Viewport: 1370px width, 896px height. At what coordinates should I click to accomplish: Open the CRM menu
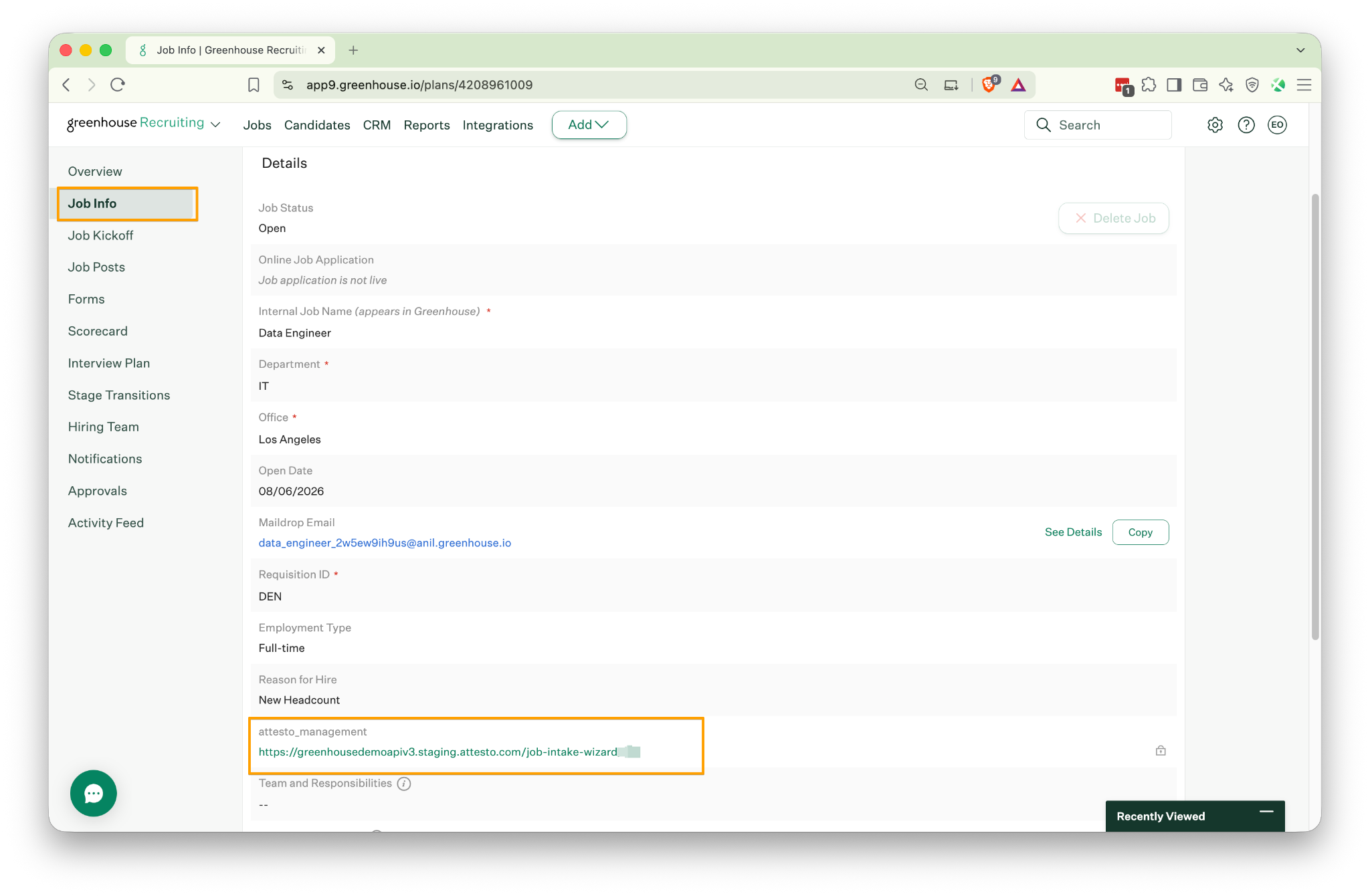(x=377, y=125)
